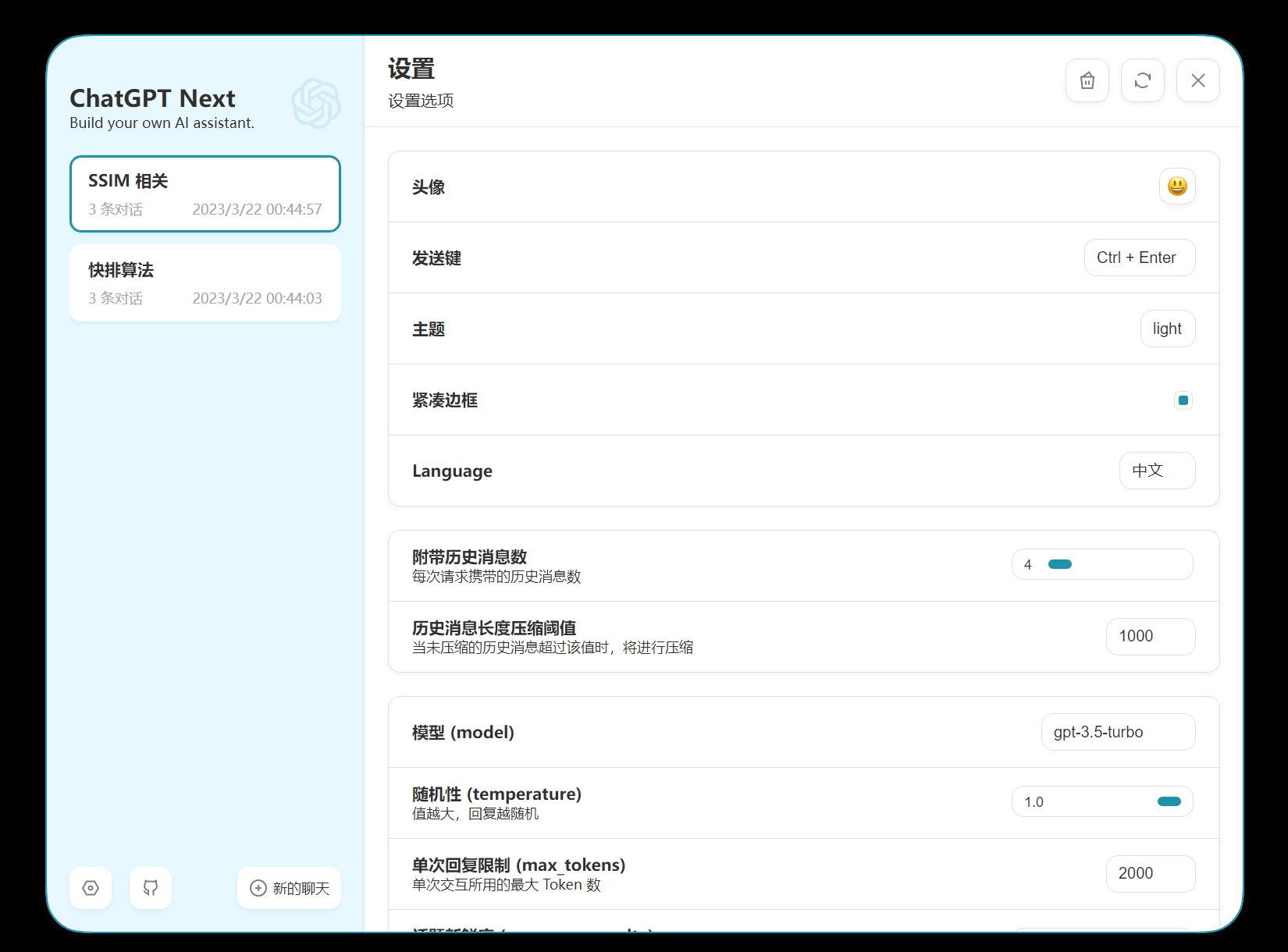Click the 附带历史消息数 heading
Screen dimensions: 1288x952
click(470, 556)
